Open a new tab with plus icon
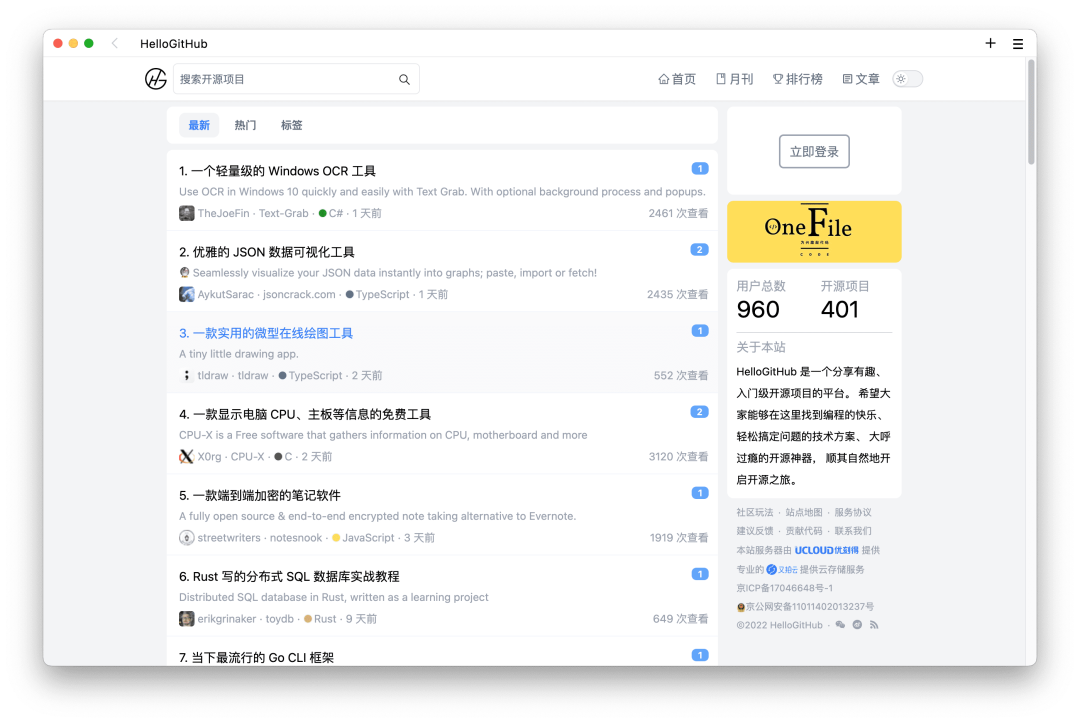Viewport: 1080px width, 723px height. point(990,43)
